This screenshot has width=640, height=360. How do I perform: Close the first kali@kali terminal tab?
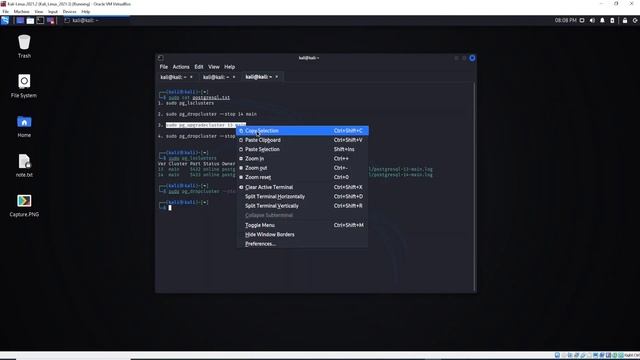point(191,77)
